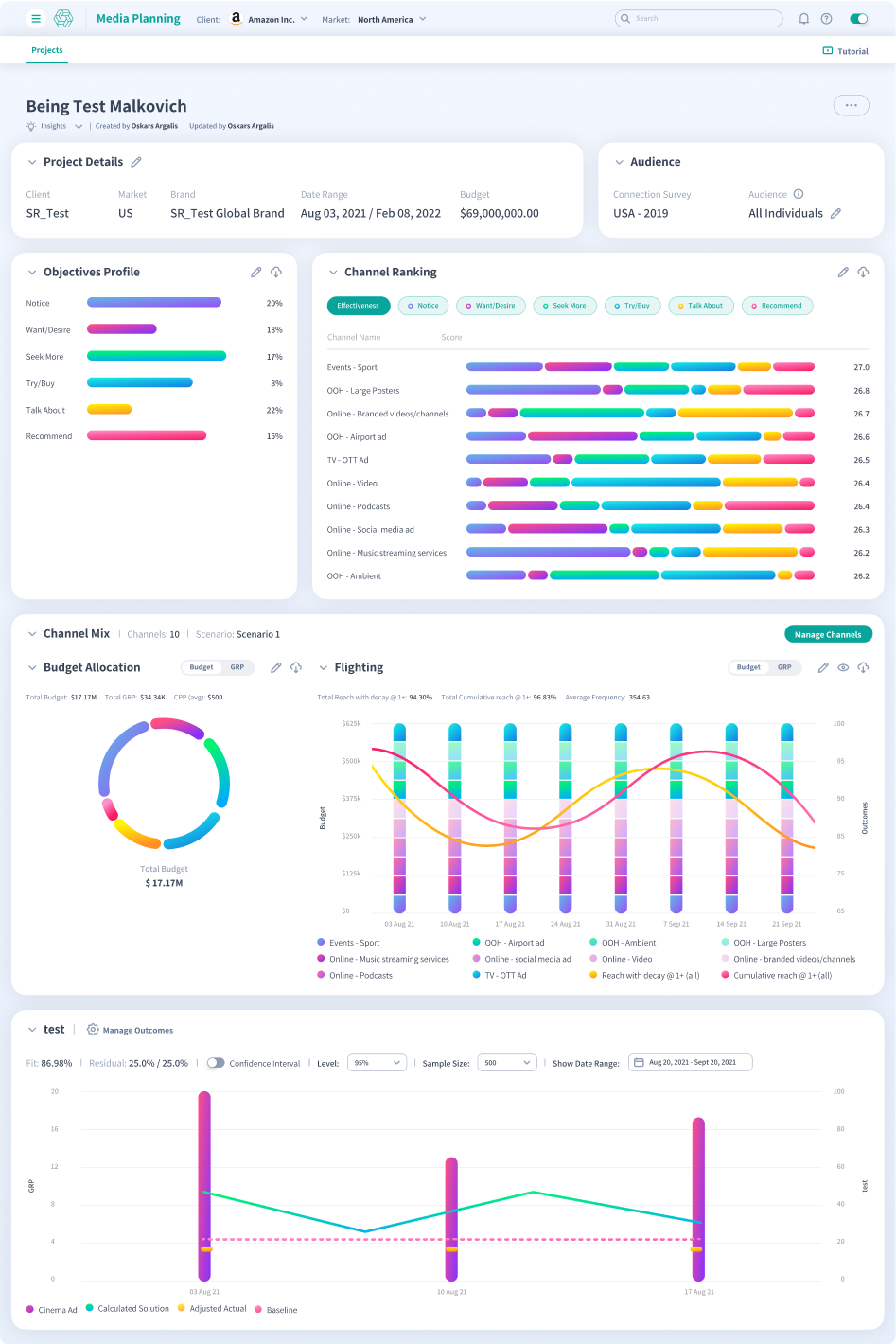Click the Manage Channels button
The height and width of the screenshot is (1344, 896).
[x=828, y=634]
